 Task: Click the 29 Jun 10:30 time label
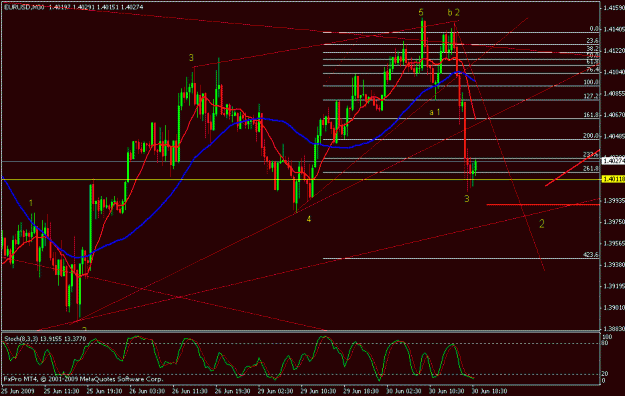(318, 391)
